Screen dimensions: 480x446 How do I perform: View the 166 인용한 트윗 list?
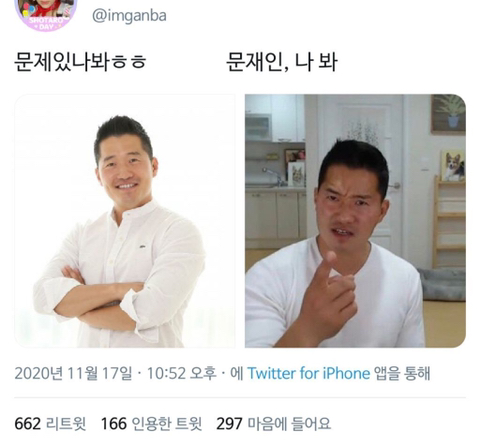tap(151, 424)
